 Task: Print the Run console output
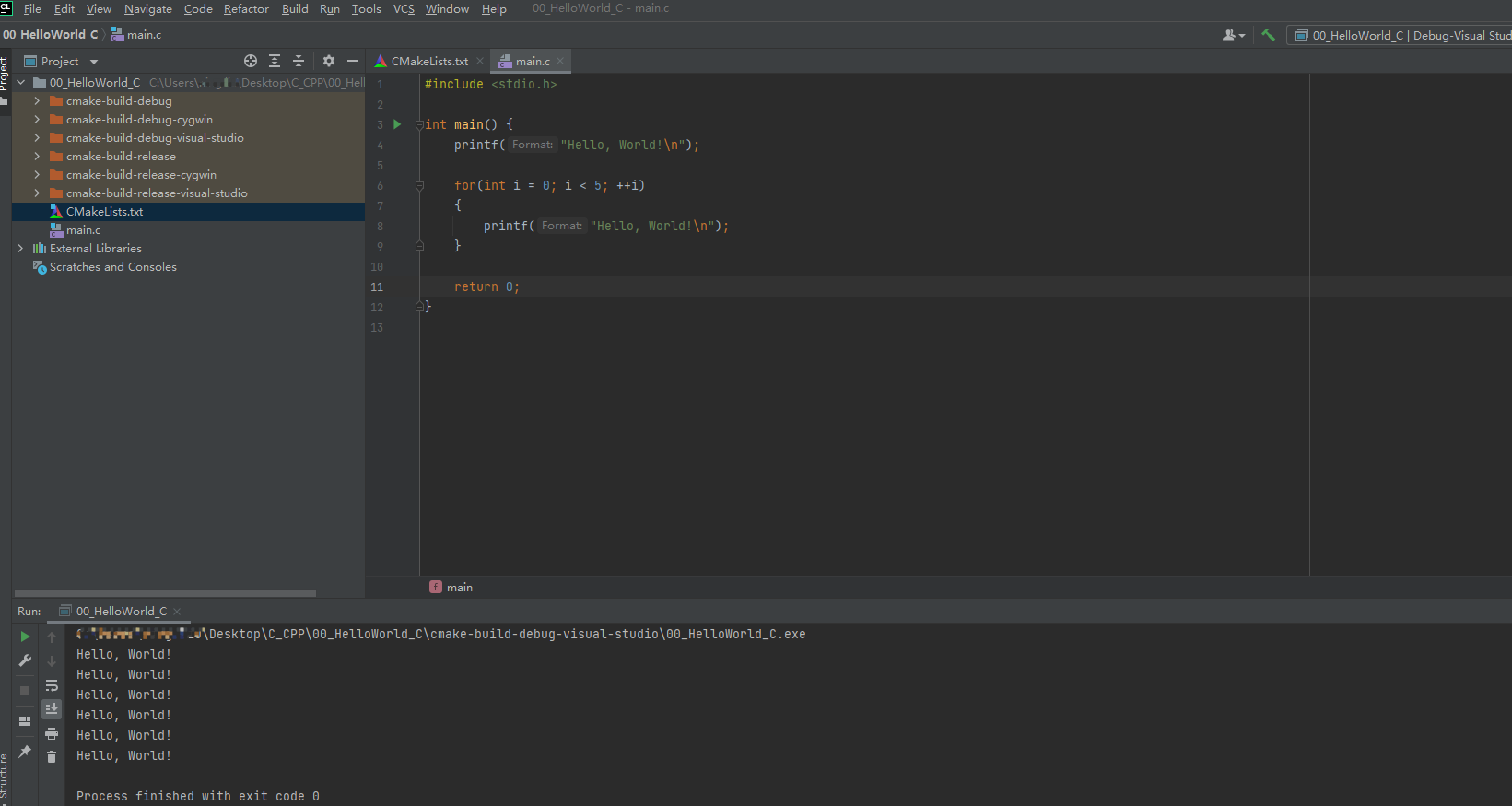click(52, 733)
